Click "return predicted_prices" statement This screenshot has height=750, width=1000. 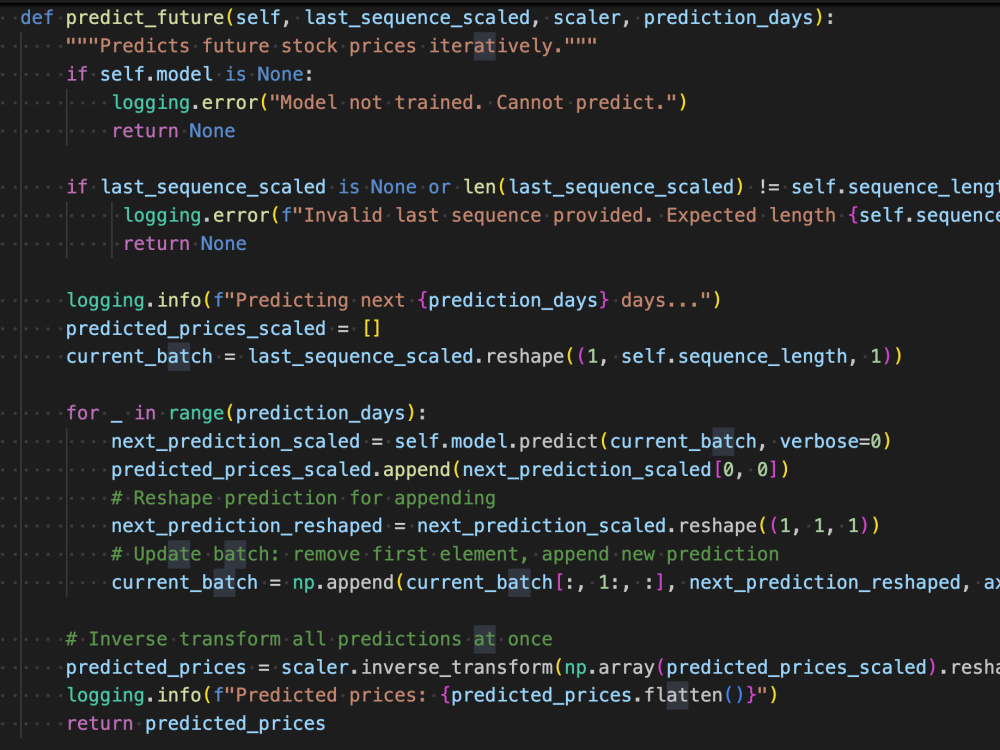pos(196,724)
